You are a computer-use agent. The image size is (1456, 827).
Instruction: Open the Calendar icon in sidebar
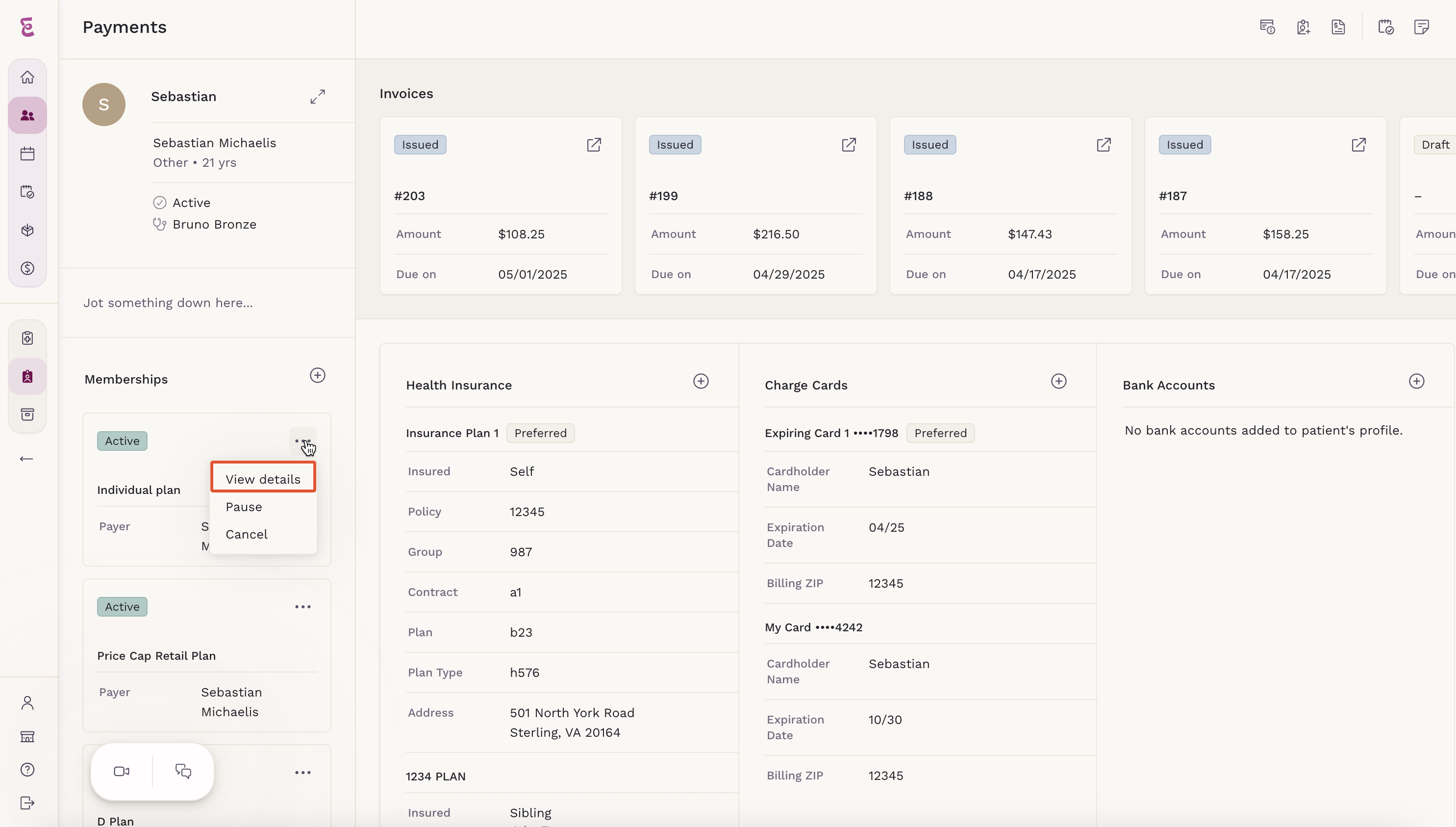[x=27, y=154]
